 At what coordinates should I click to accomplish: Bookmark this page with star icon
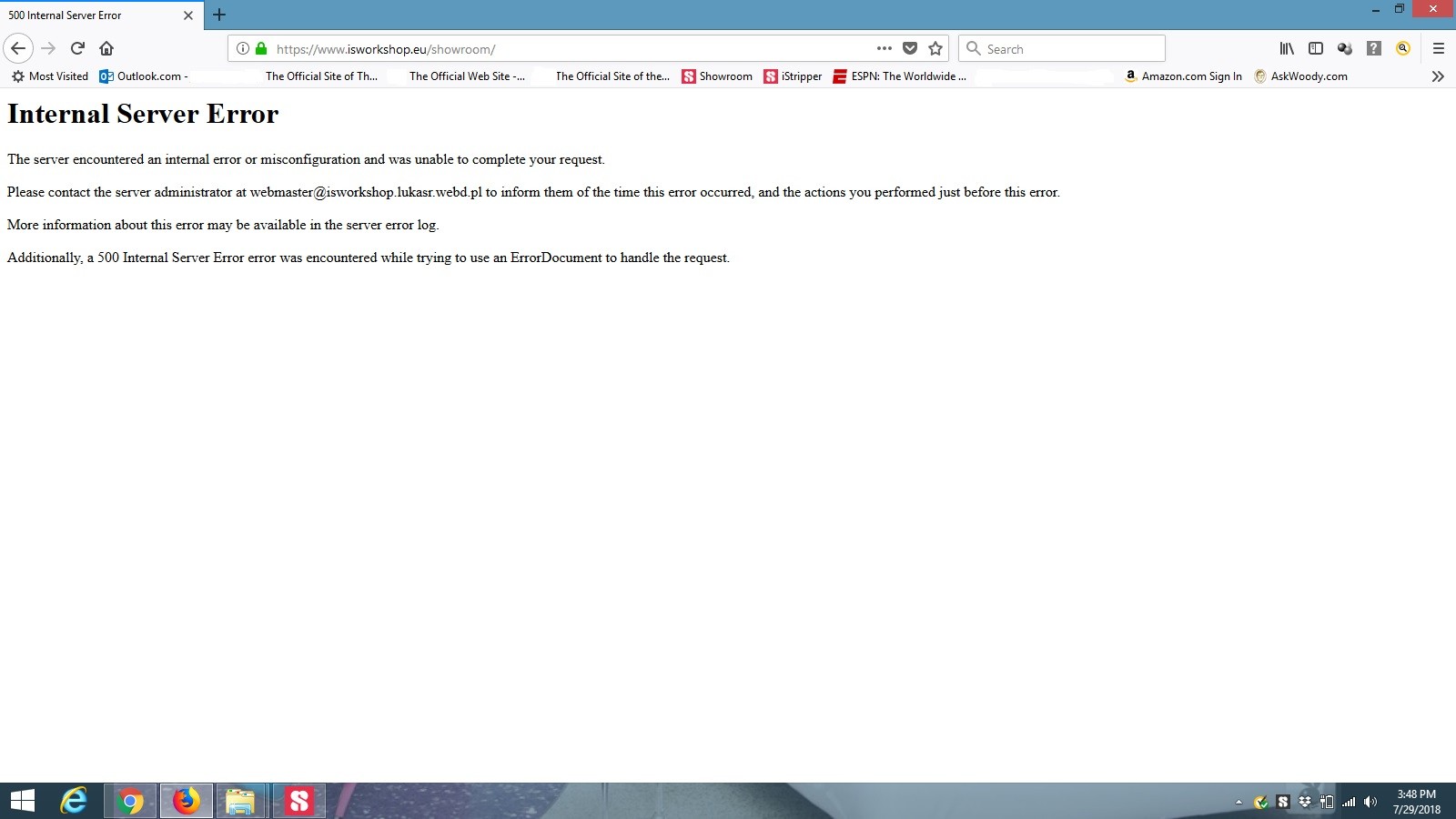click(x=935, y=49)
